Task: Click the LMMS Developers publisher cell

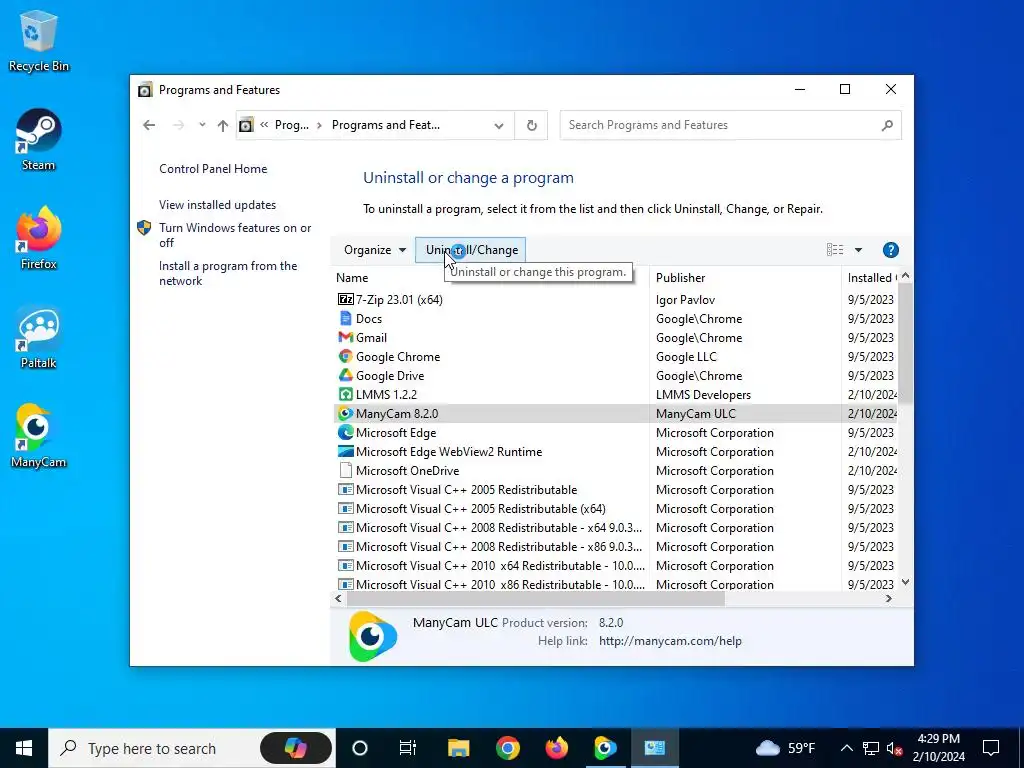Action: click(x=703, y=394)
